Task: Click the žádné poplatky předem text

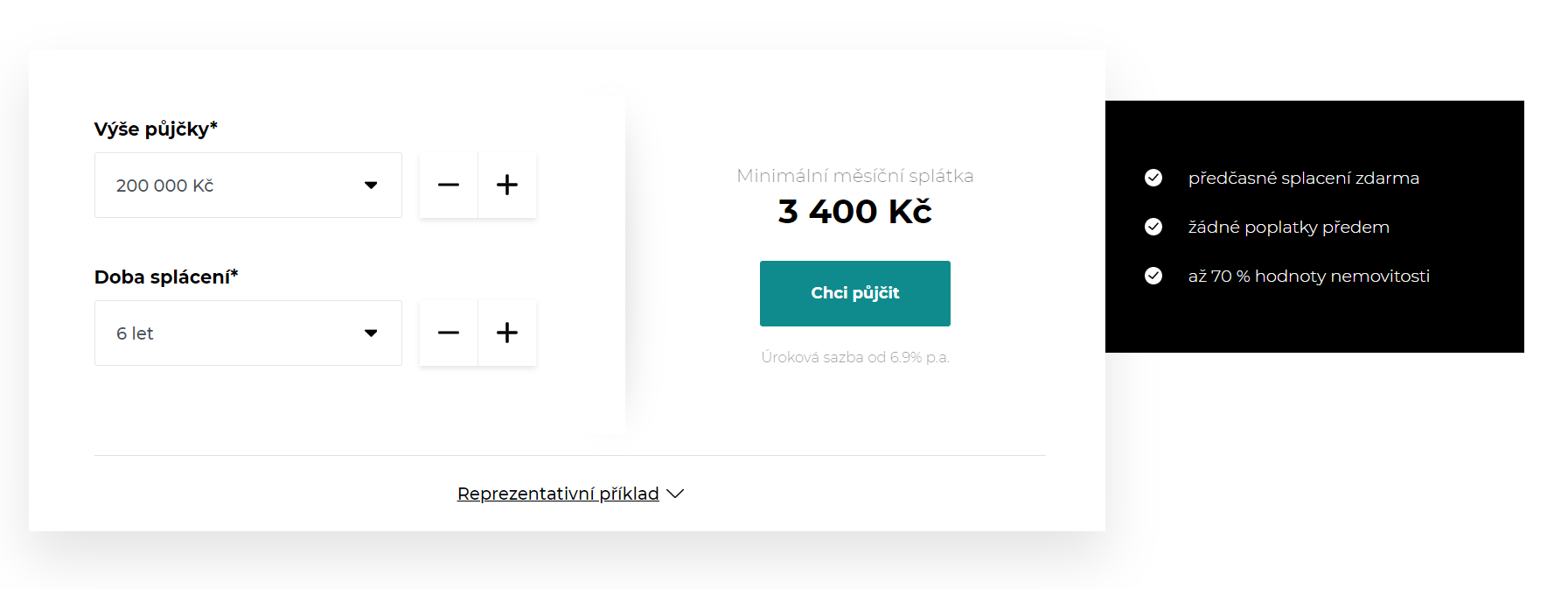Action: click(x=1289, y=227)
